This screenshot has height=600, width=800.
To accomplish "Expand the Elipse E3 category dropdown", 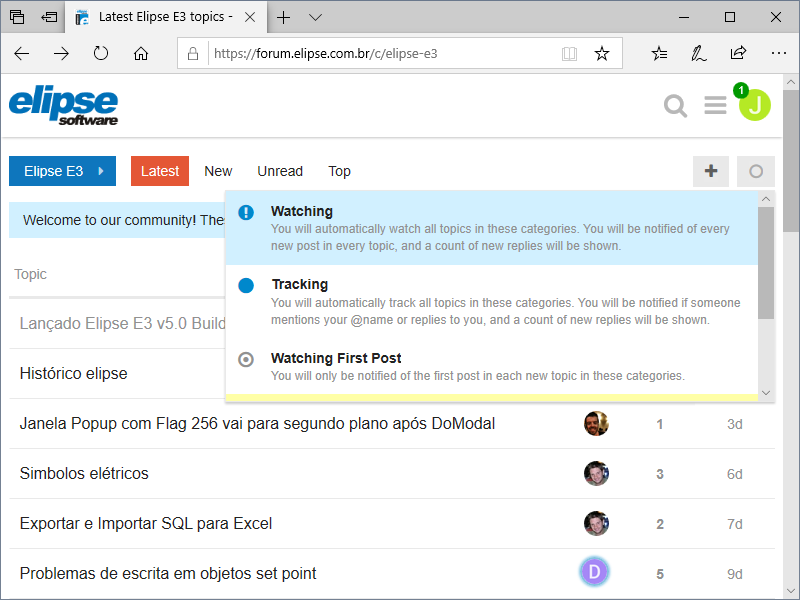I will click(62, 171).
